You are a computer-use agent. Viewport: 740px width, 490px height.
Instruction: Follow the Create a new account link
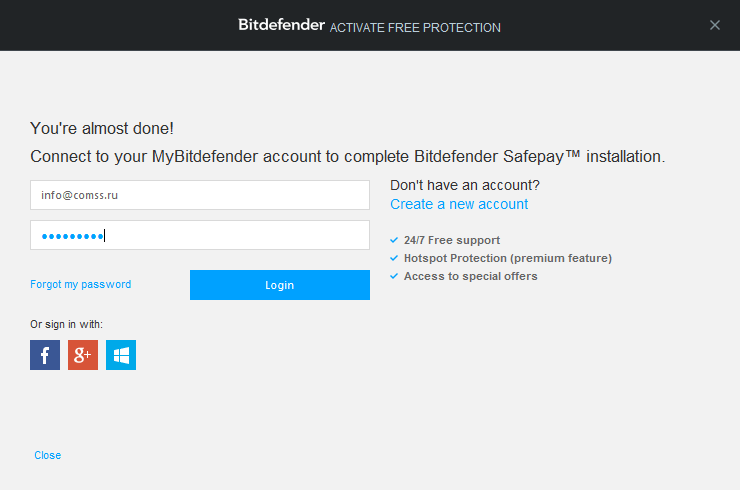point(459,204)
